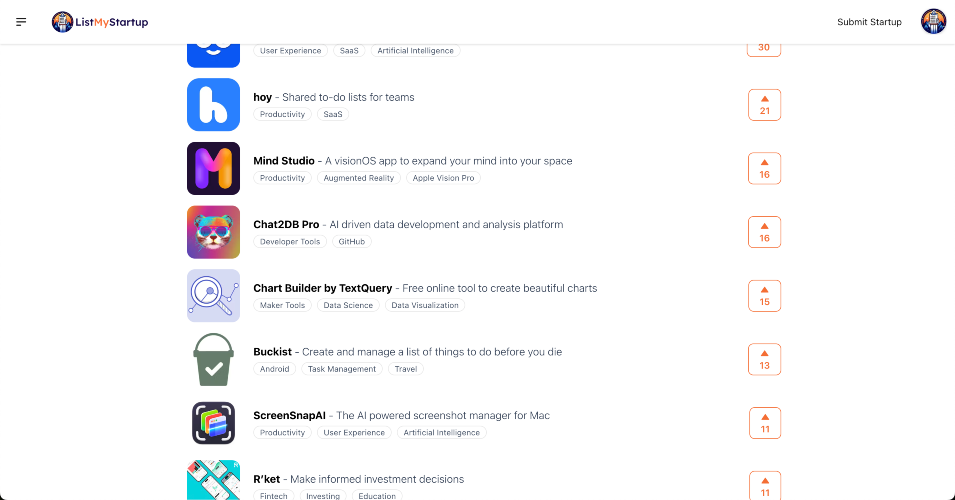Open the R'ket app thumbnail
The image size is (955, 500).
213,480
